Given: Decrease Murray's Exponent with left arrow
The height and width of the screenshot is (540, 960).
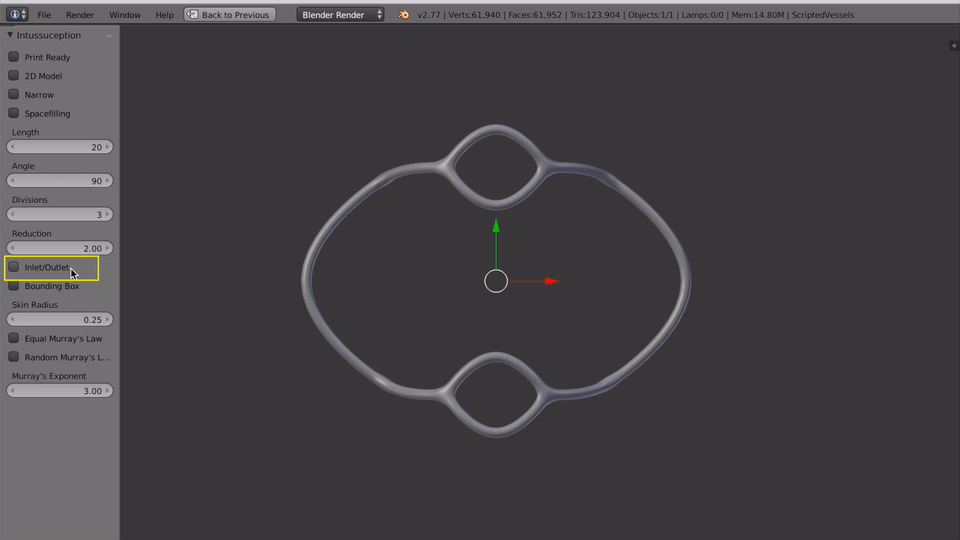Looking at the screenshot, I should pyautogui.click(x=12, y=391).
